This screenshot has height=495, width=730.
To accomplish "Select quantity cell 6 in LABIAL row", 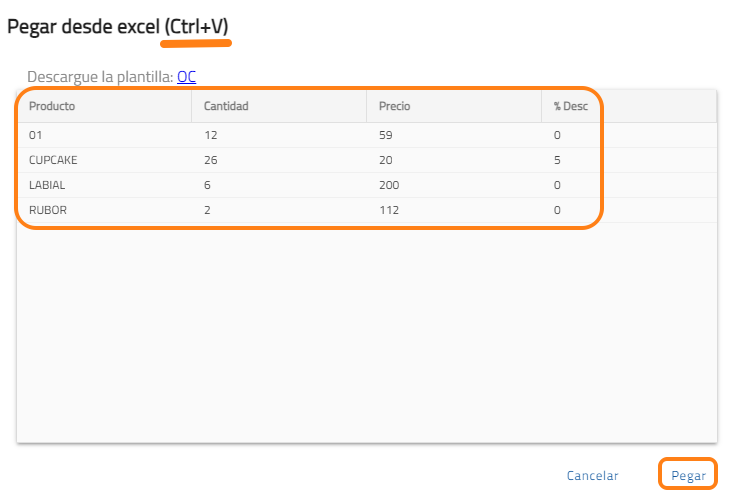I will 207,185.
